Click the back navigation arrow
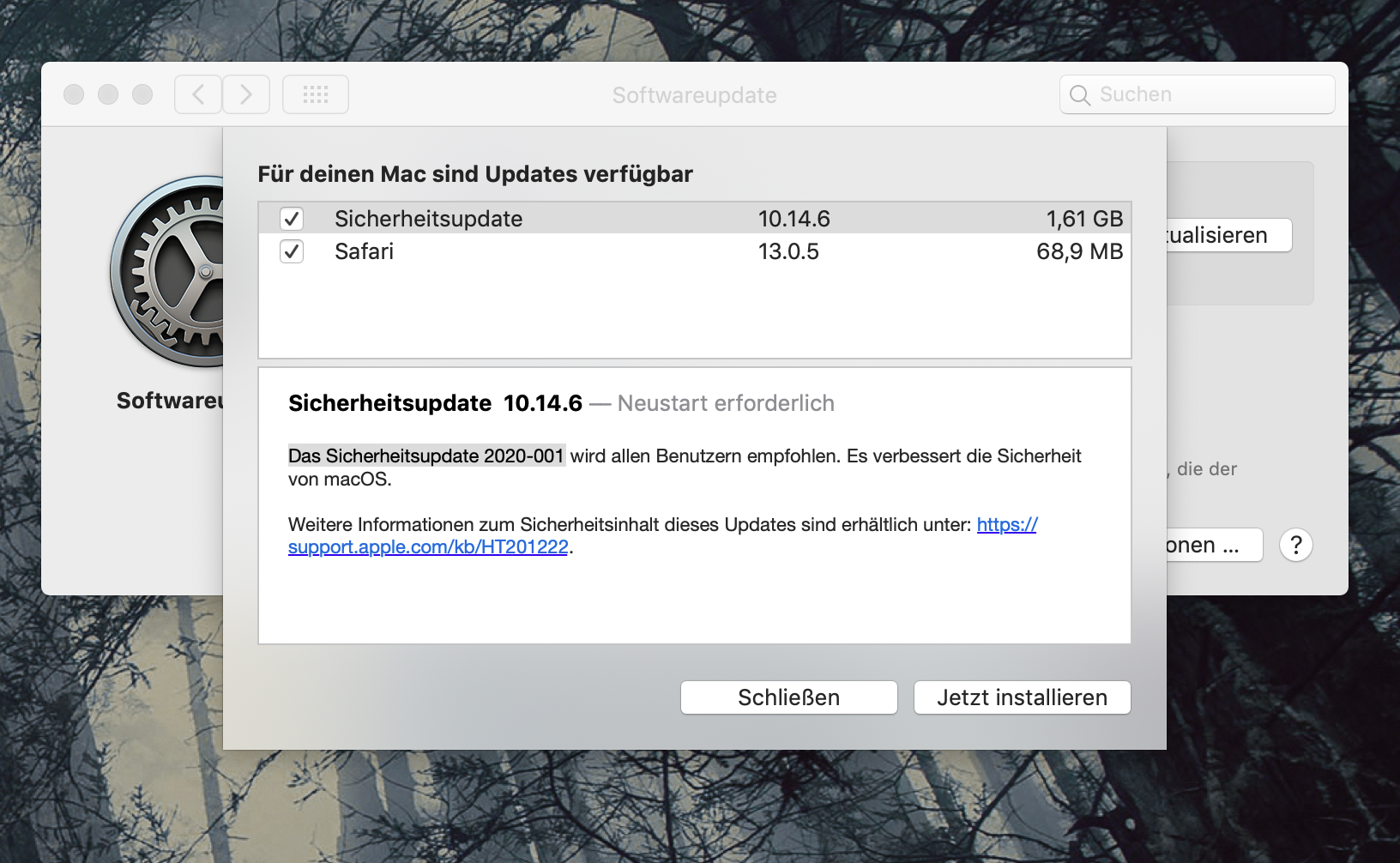 click(198, 94)
